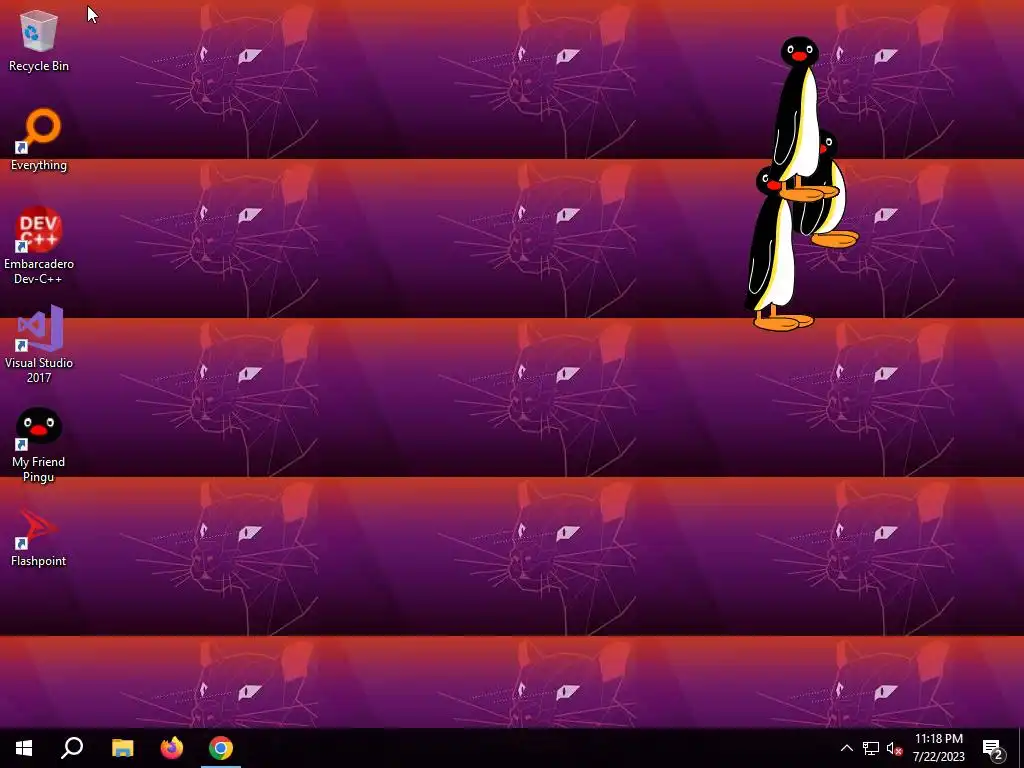Open File Explorer from the taskbar
1024x768 pixels.
pos(122,748)
